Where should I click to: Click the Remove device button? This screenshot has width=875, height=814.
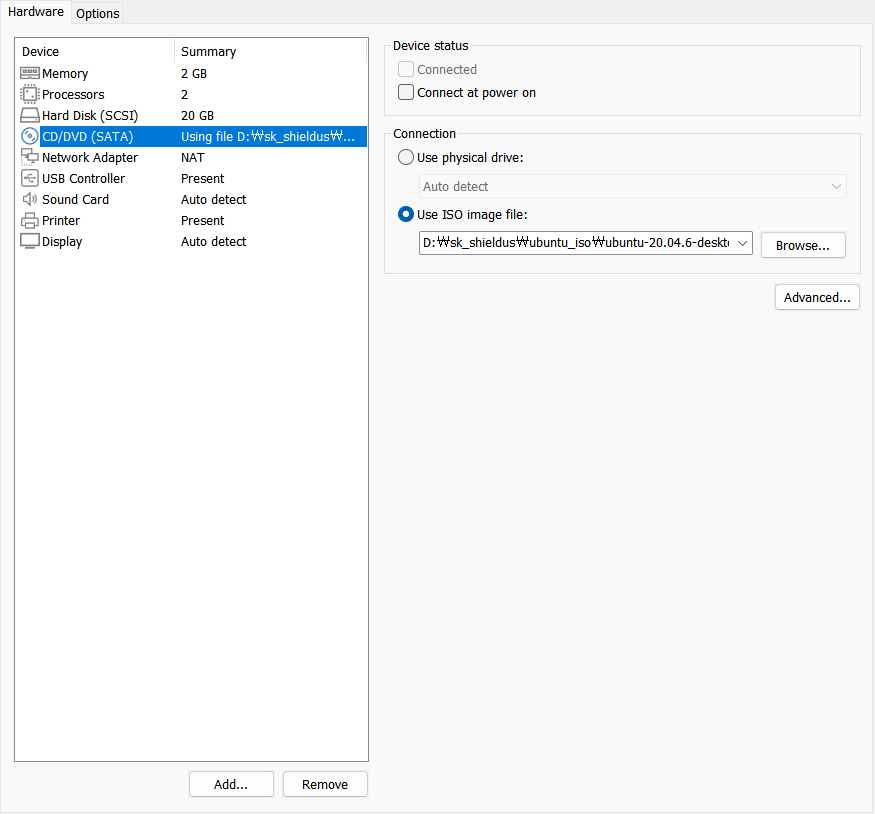(x=325, y=784)
